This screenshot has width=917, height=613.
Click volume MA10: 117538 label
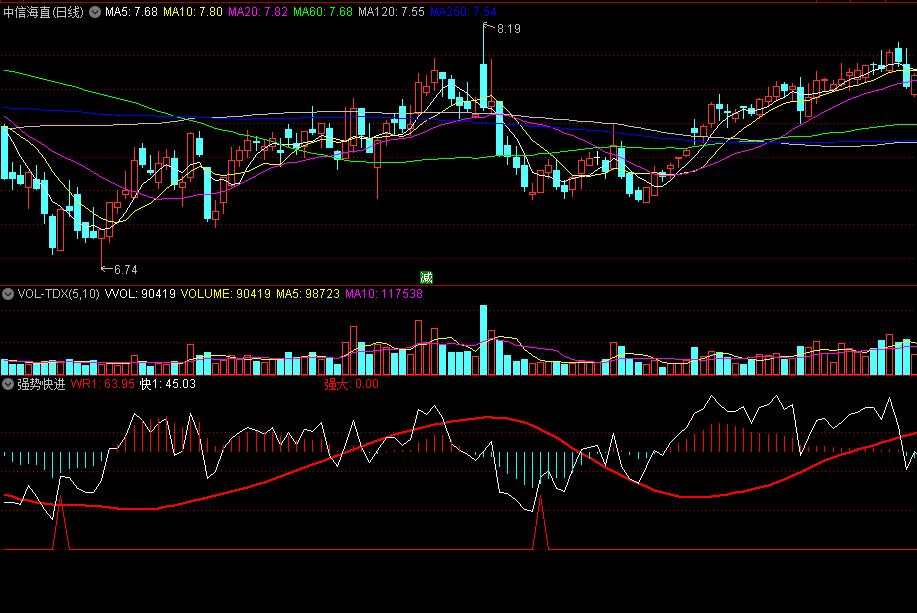click(x=384, y=294)
